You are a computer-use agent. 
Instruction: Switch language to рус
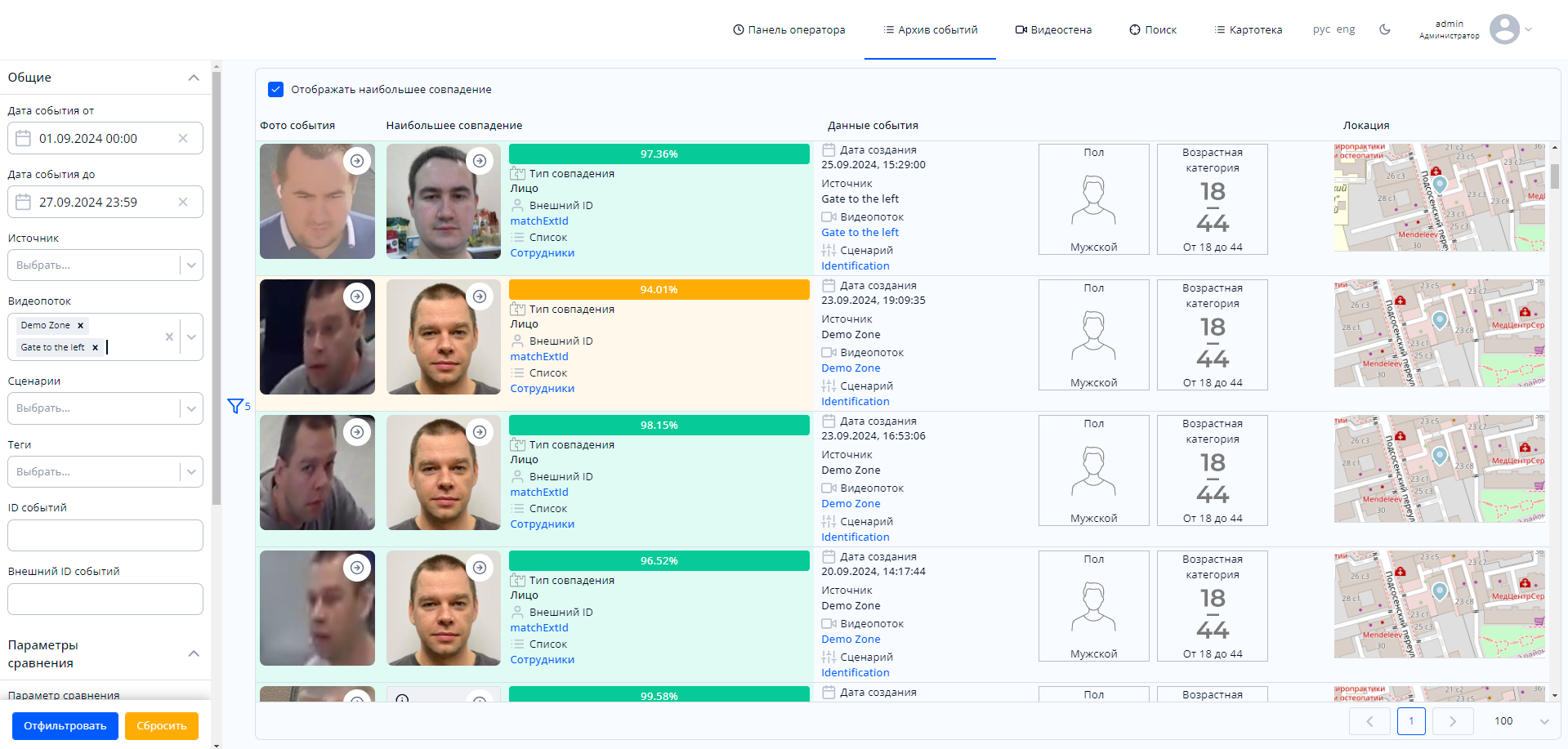1321,29
